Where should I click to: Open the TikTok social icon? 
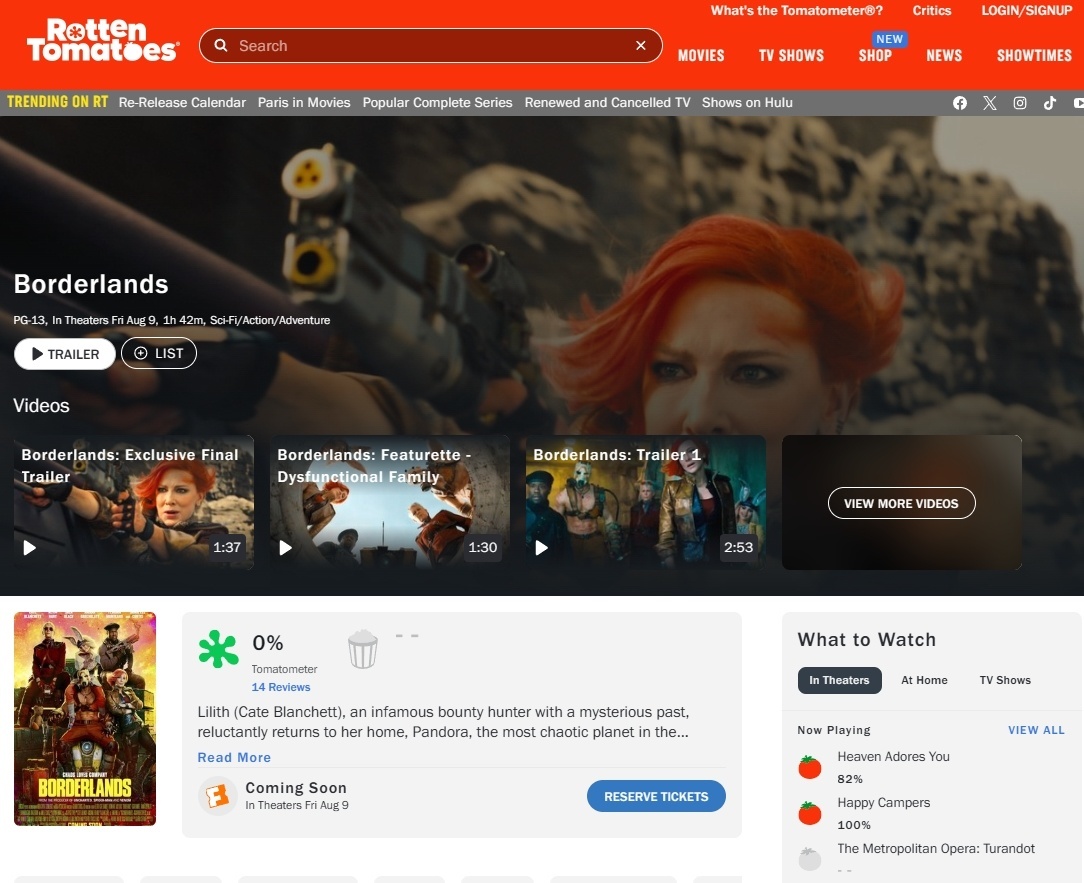(x=1049, y=103)
